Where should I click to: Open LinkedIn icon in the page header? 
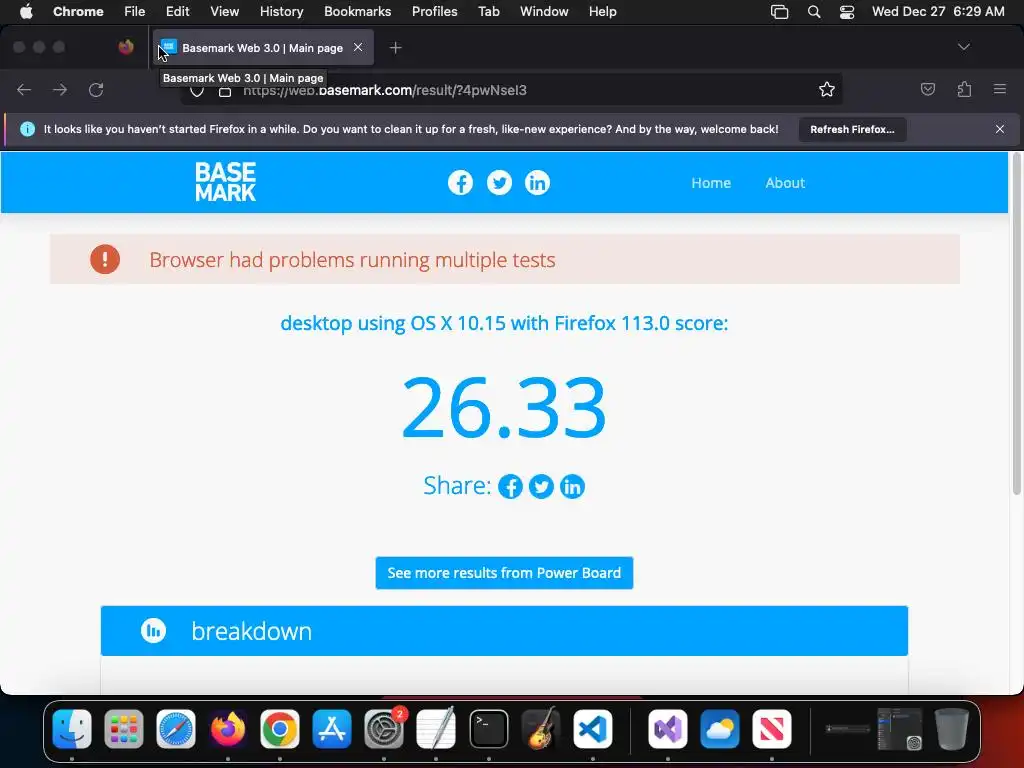pos(537,183)
